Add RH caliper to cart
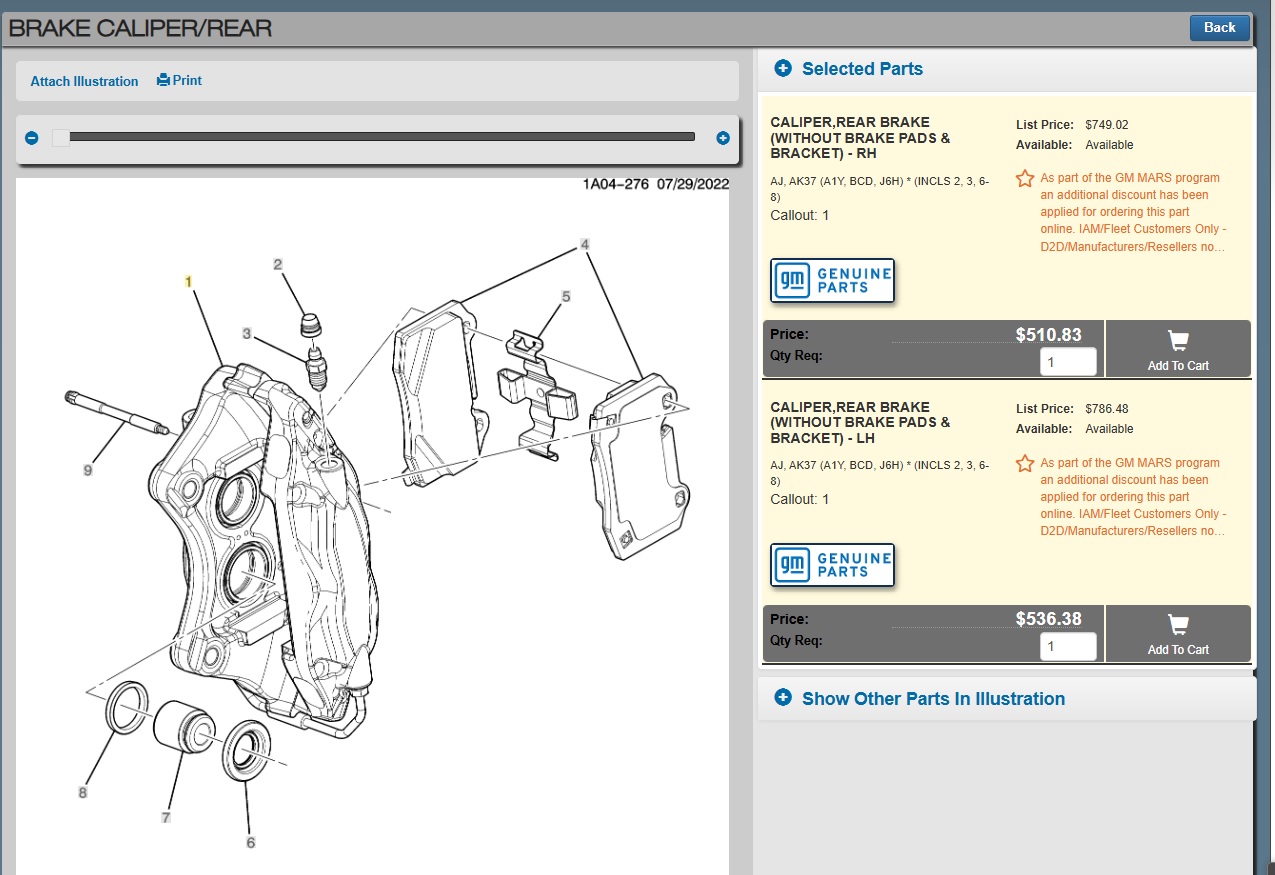This screenshot has height=875, width=1275. tap(1177, 349)
